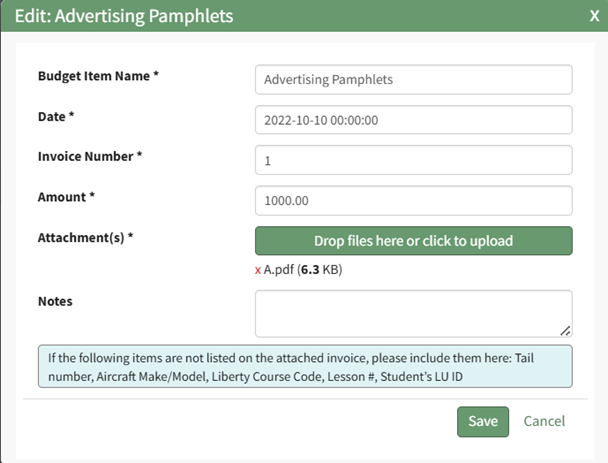Click the blue invoice instructions notice
Image resolution: width=608 pixels, height=463 pixels.
tap(304, 366)
